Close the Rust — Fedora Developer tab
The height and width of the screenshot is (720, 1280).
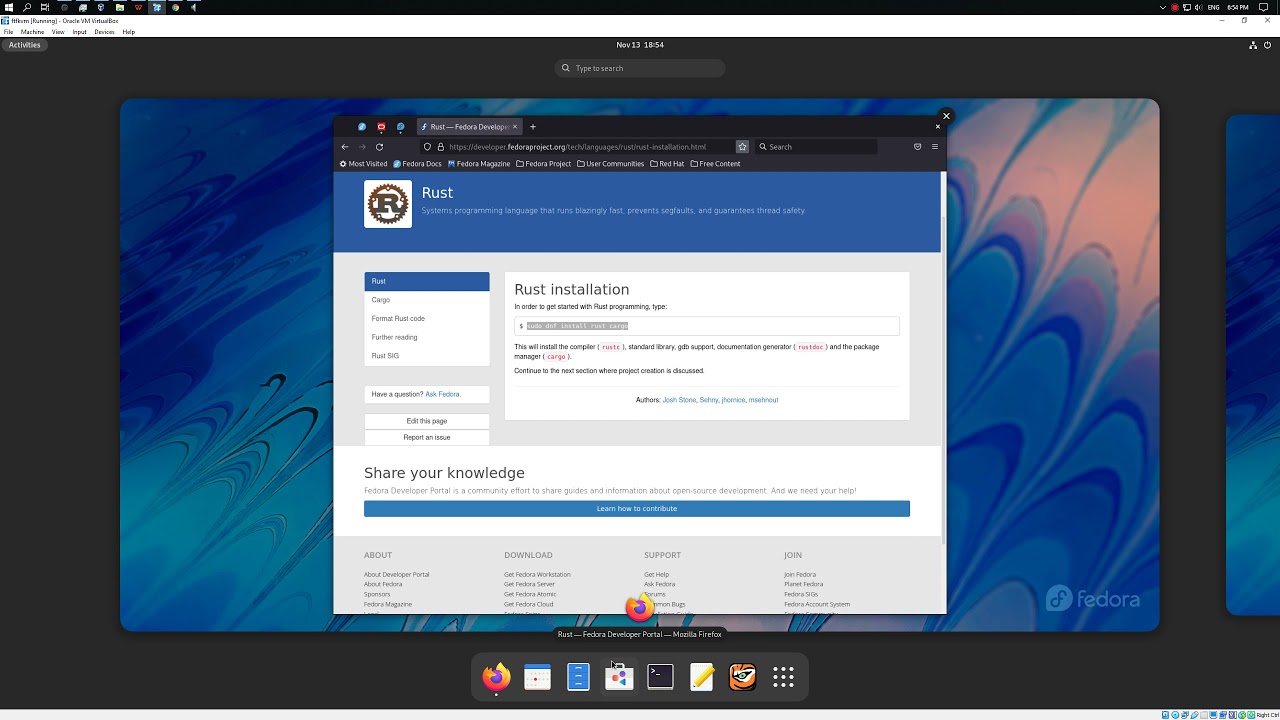[515, 127]
